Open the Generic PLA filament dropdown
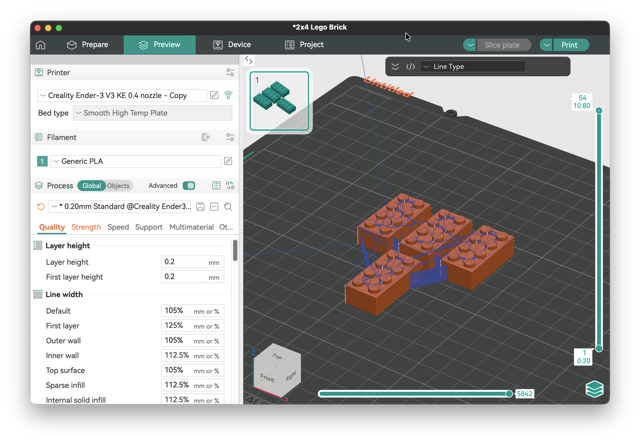The height and width of the screenshot is (444, 640). (x=136, y=161)
